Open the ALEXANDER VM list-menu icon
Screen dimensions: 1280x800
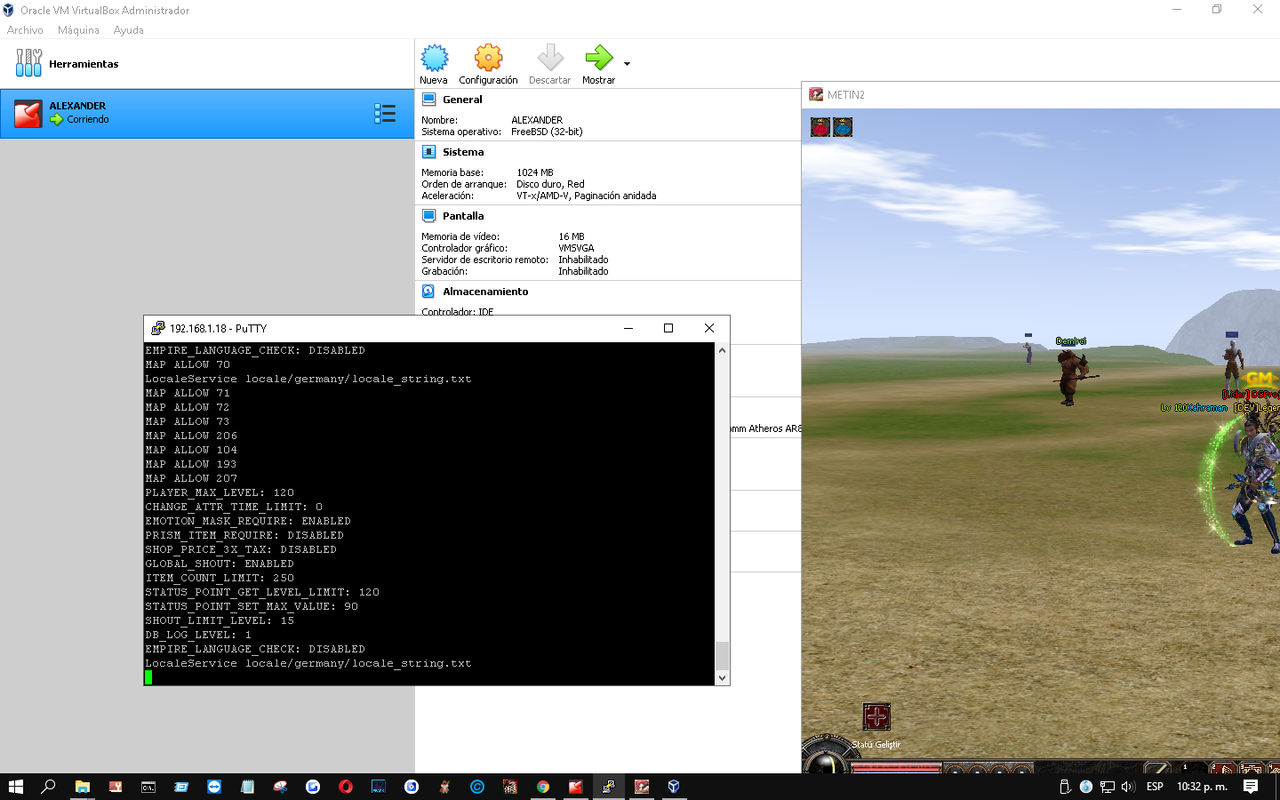[x=385, y=113]
